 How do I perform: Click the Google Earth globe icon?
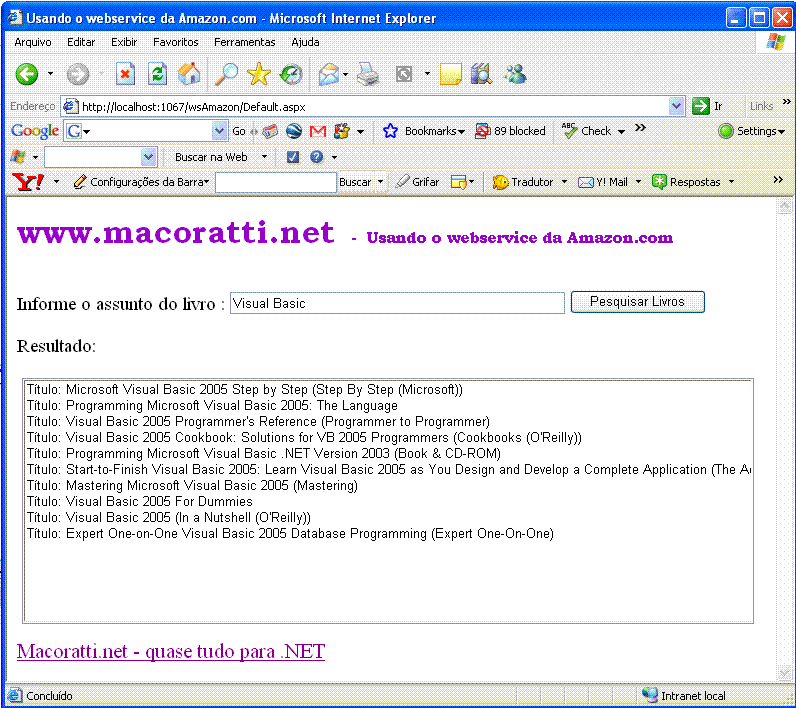tap(294, 131)
